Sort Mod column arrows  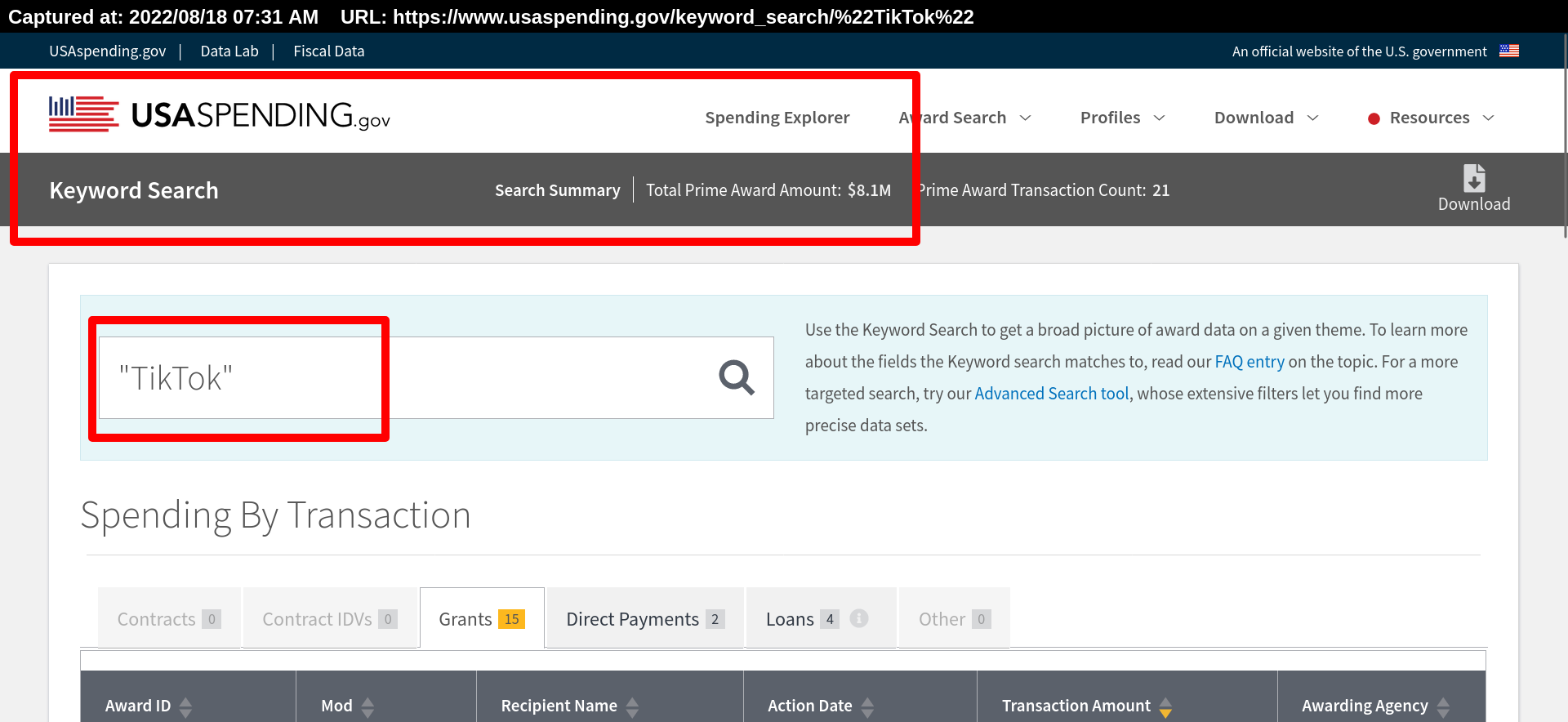pyautogui.click(x=367, y=706)
